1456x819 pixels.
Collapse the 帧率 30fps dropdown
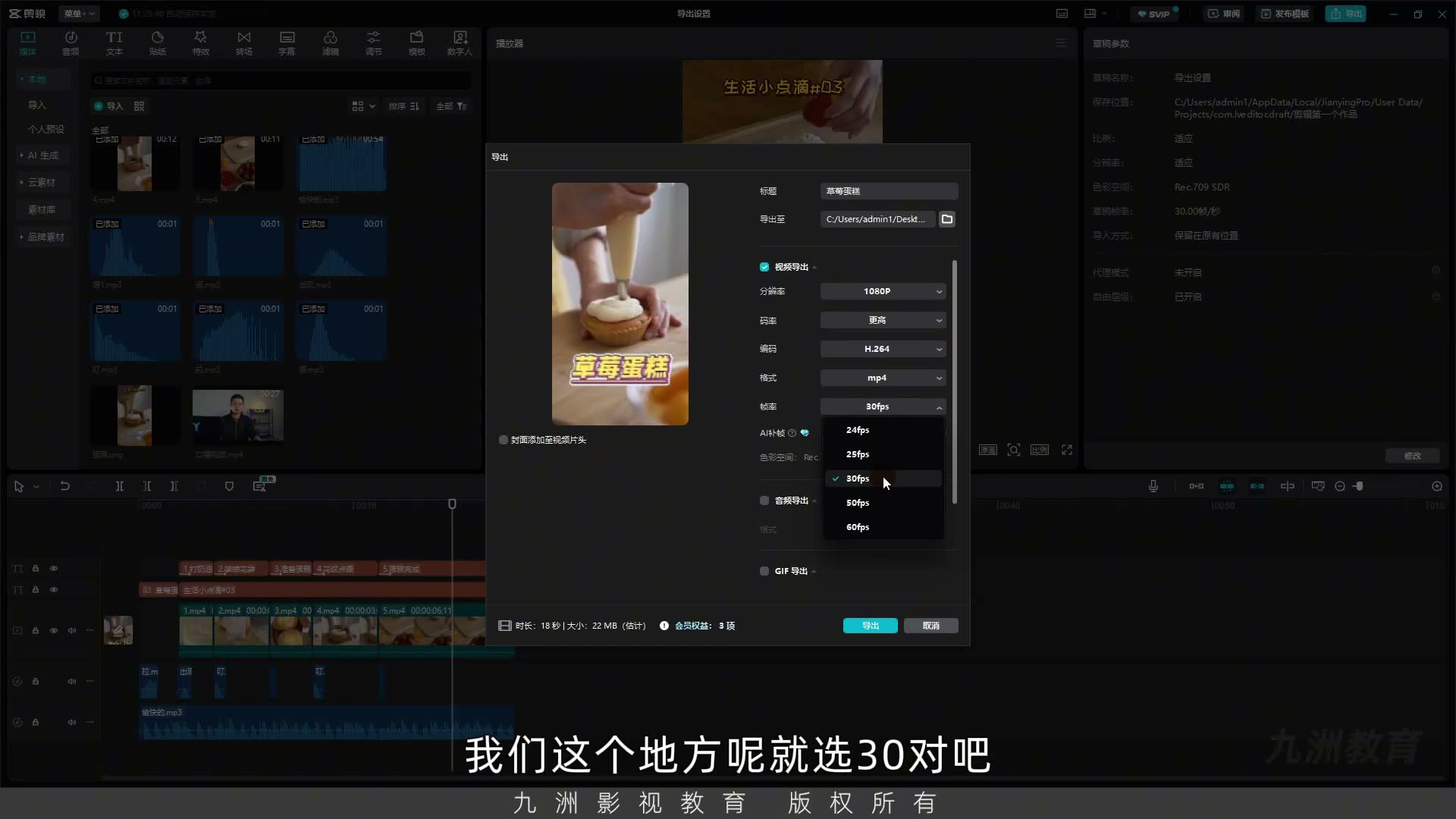click(883, 406)
